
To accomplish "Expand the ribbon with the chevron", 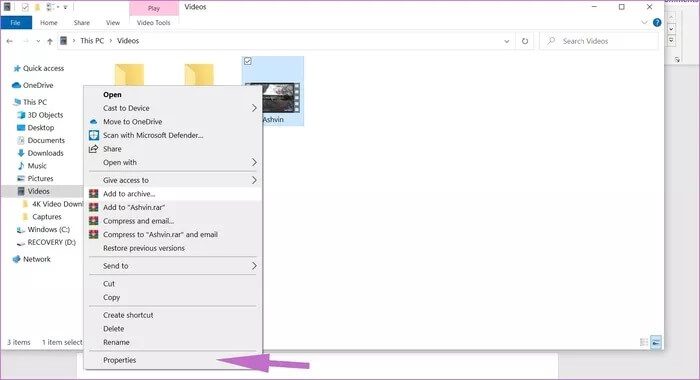I will (x=644, y=22).
